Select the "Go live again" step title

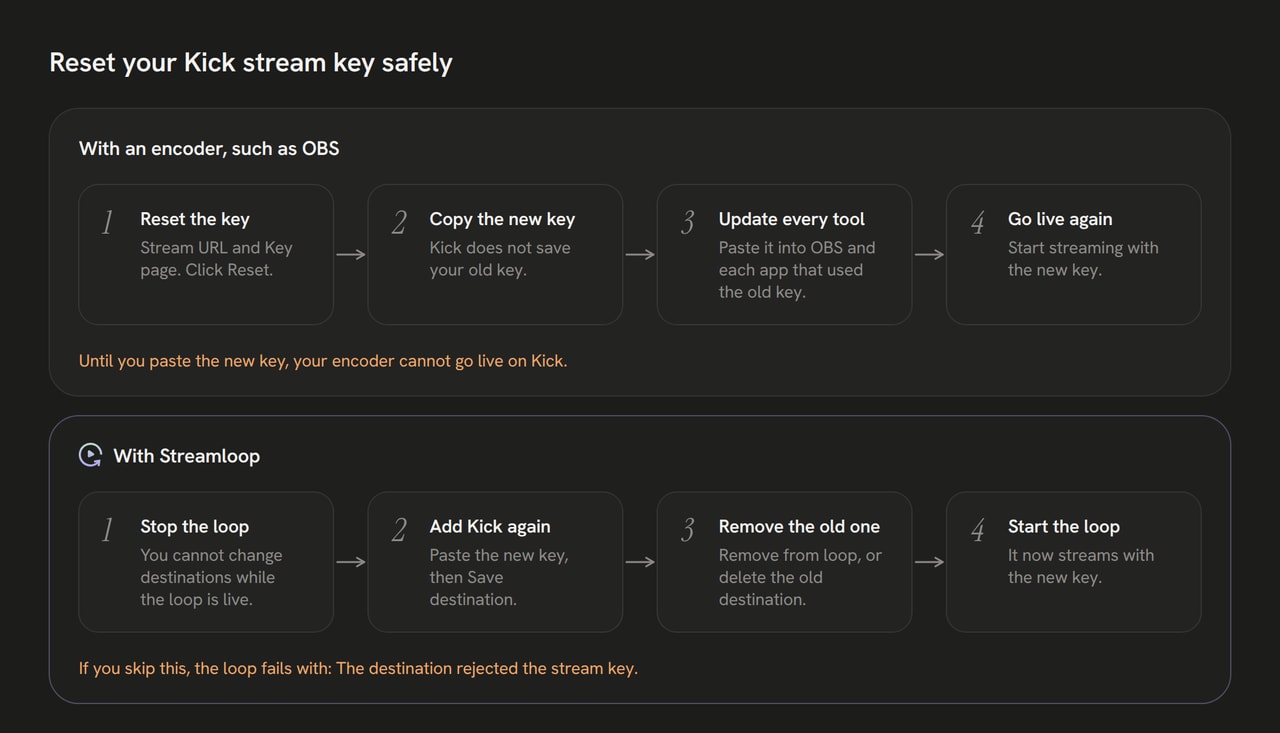[x=1060, y=219]
